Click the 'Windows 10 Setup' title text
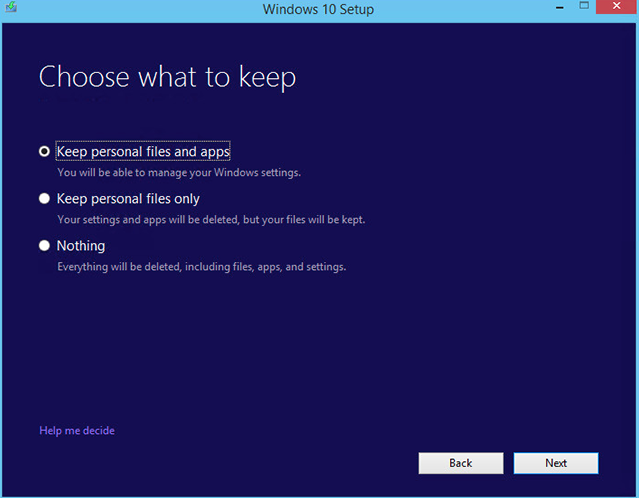The image size is (639, 498). (x=318, y=9)
